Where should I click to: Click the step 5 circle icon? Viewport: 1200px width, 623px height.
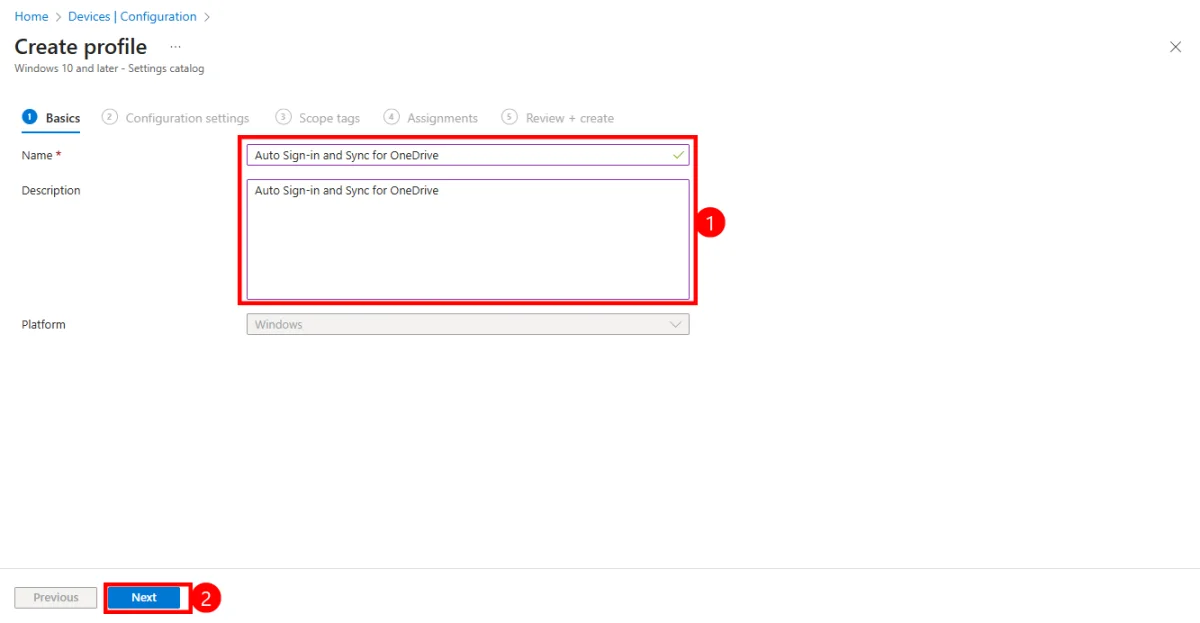click(510, 117)
